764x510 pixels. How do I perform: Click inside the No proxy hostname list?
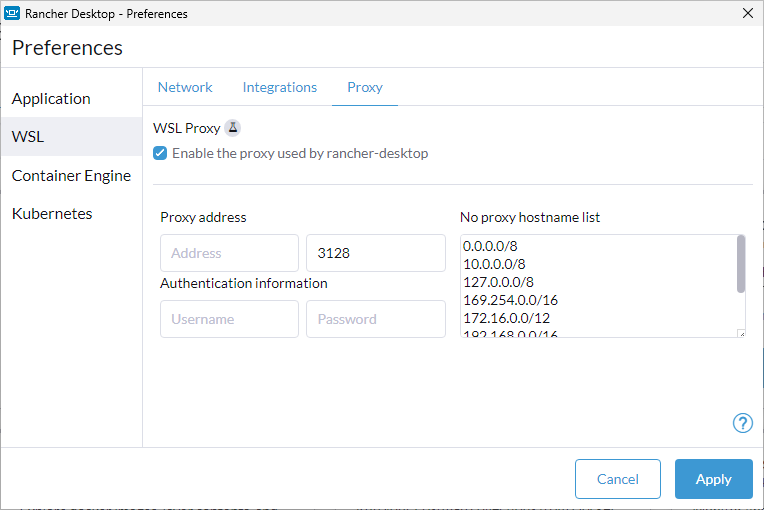(595, 286)
